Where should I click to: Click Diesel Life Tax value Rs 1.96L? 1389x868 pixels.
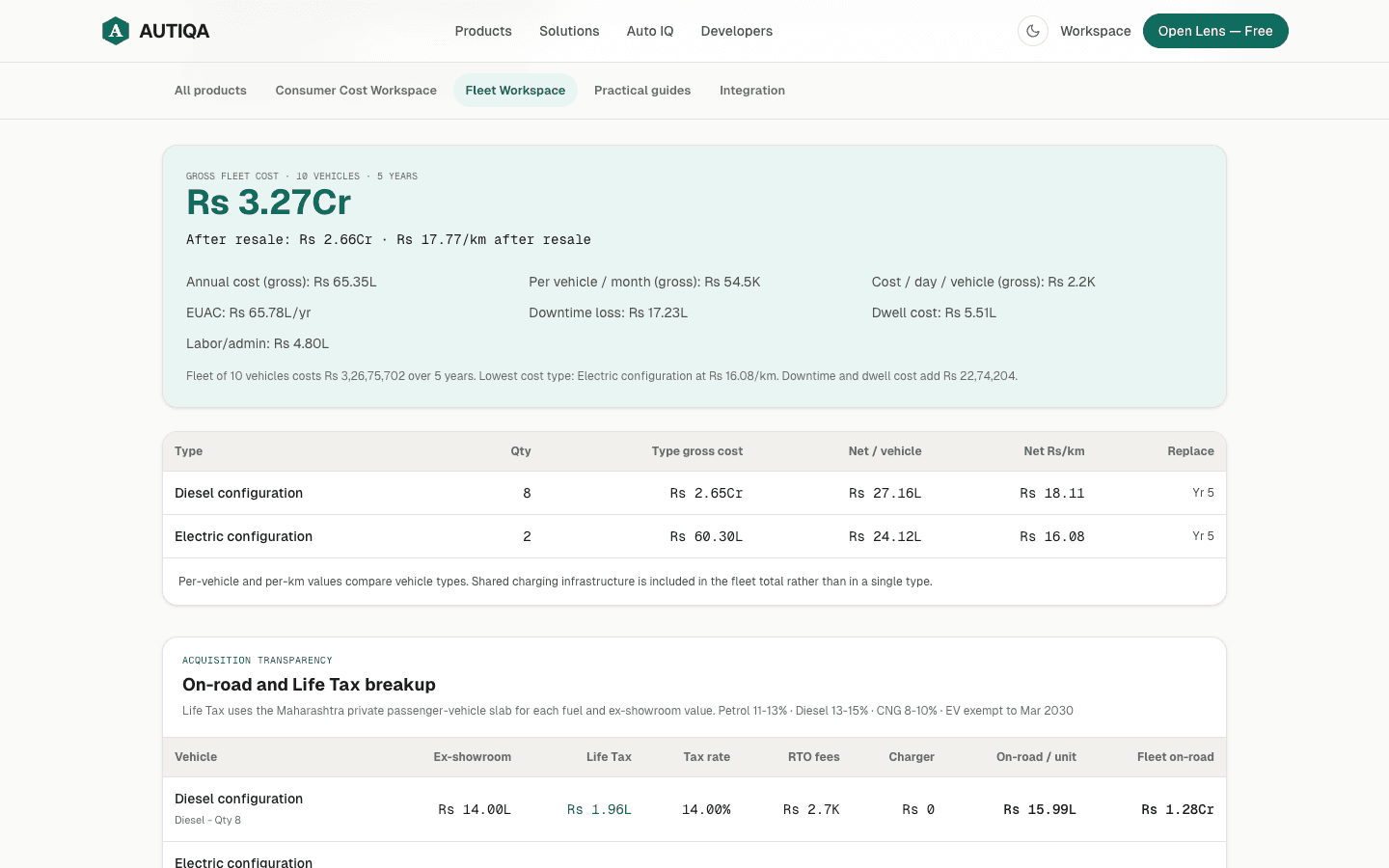599,809
